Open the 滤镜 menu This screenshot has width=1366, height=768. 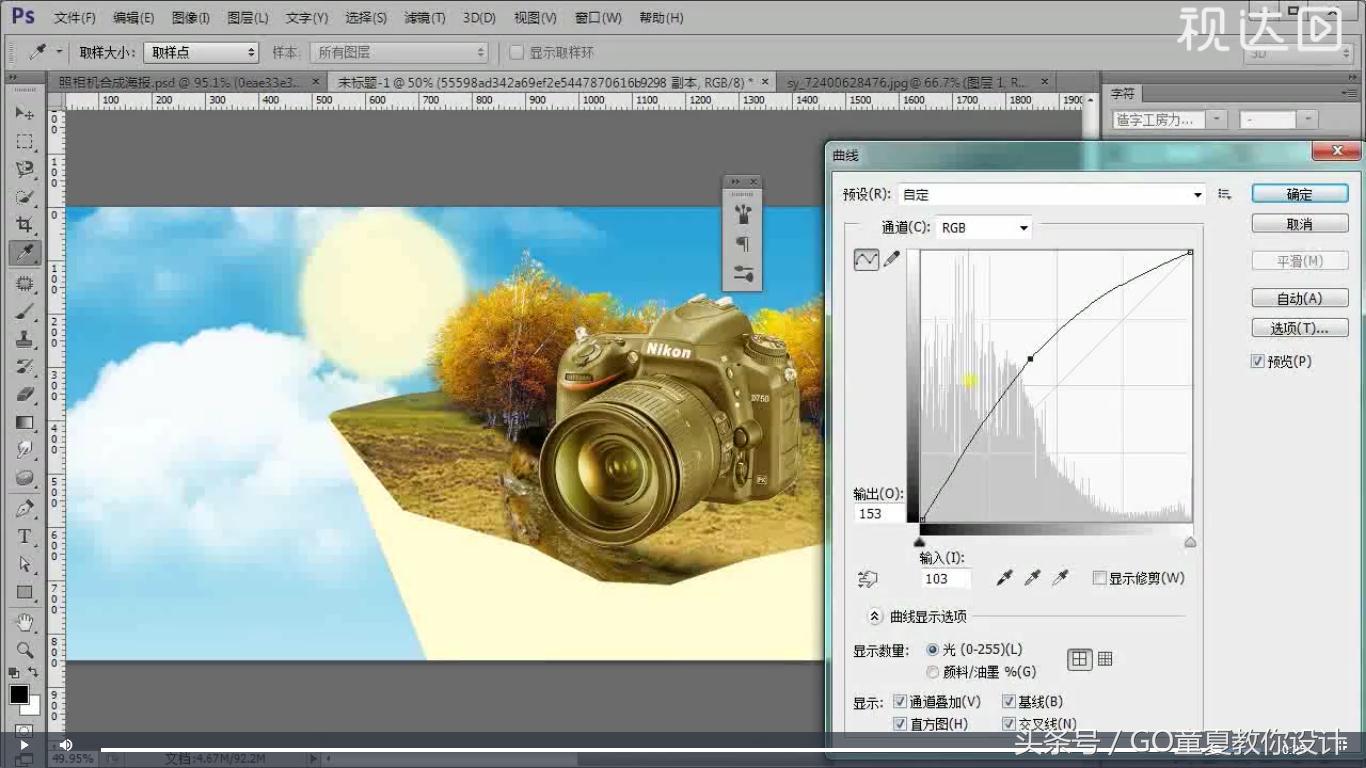(424, 17)
